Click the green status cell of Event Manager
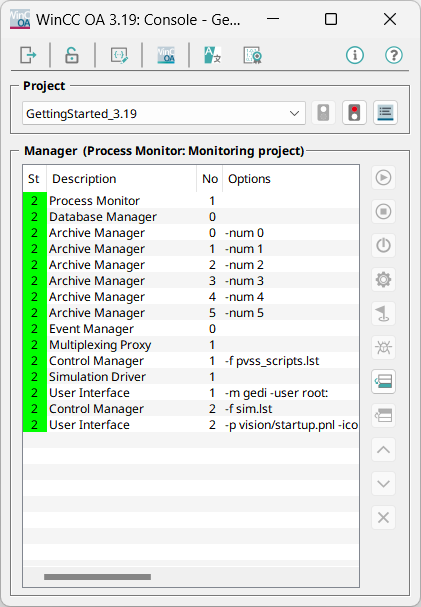 34,329
